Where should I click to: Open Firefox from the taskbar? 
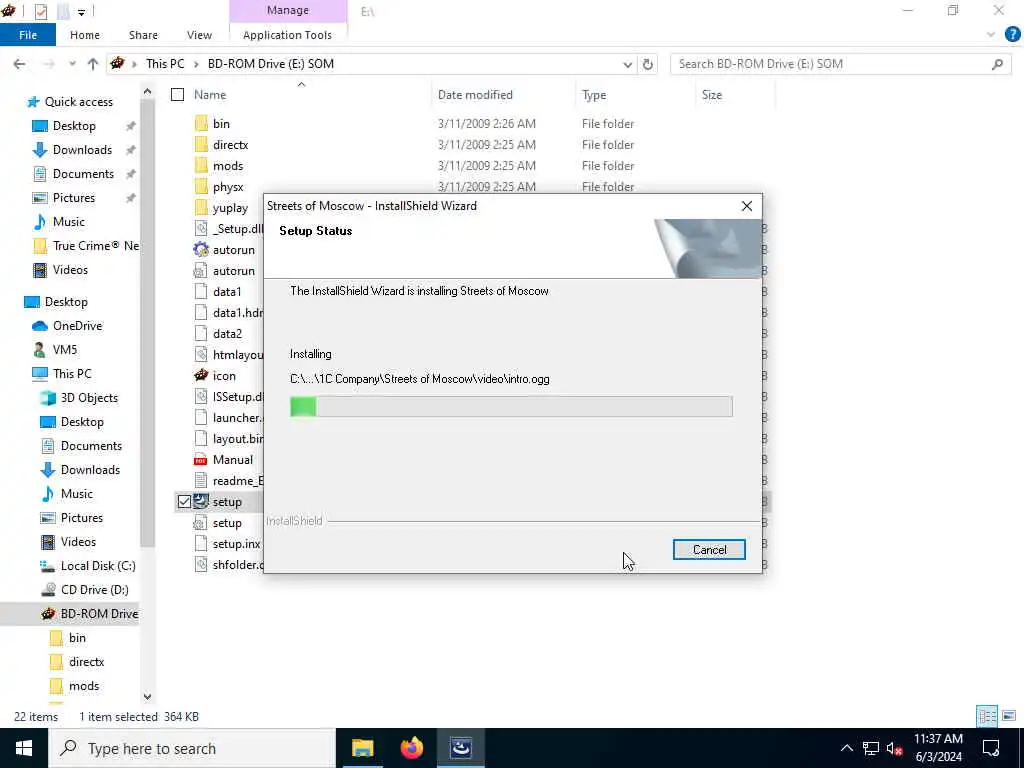tap(411, 748)
